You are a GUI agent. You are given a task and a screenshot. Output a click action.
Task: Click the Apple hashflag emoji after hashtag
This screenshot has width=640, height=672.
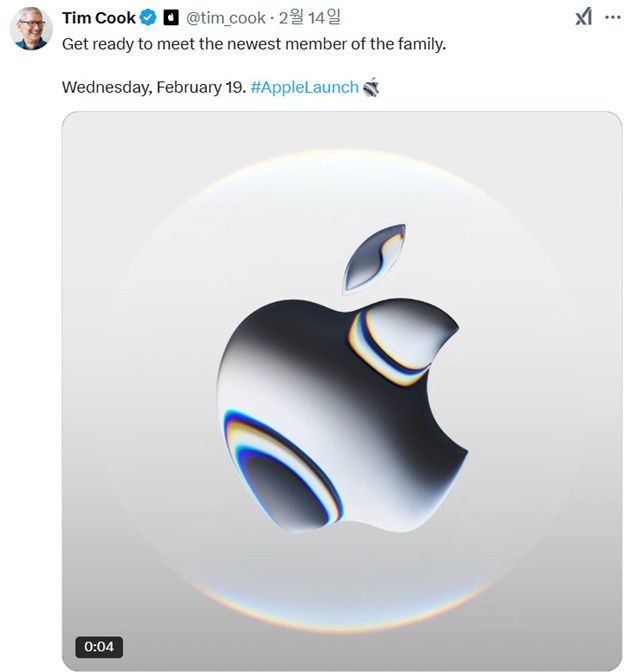pos(371,87)
